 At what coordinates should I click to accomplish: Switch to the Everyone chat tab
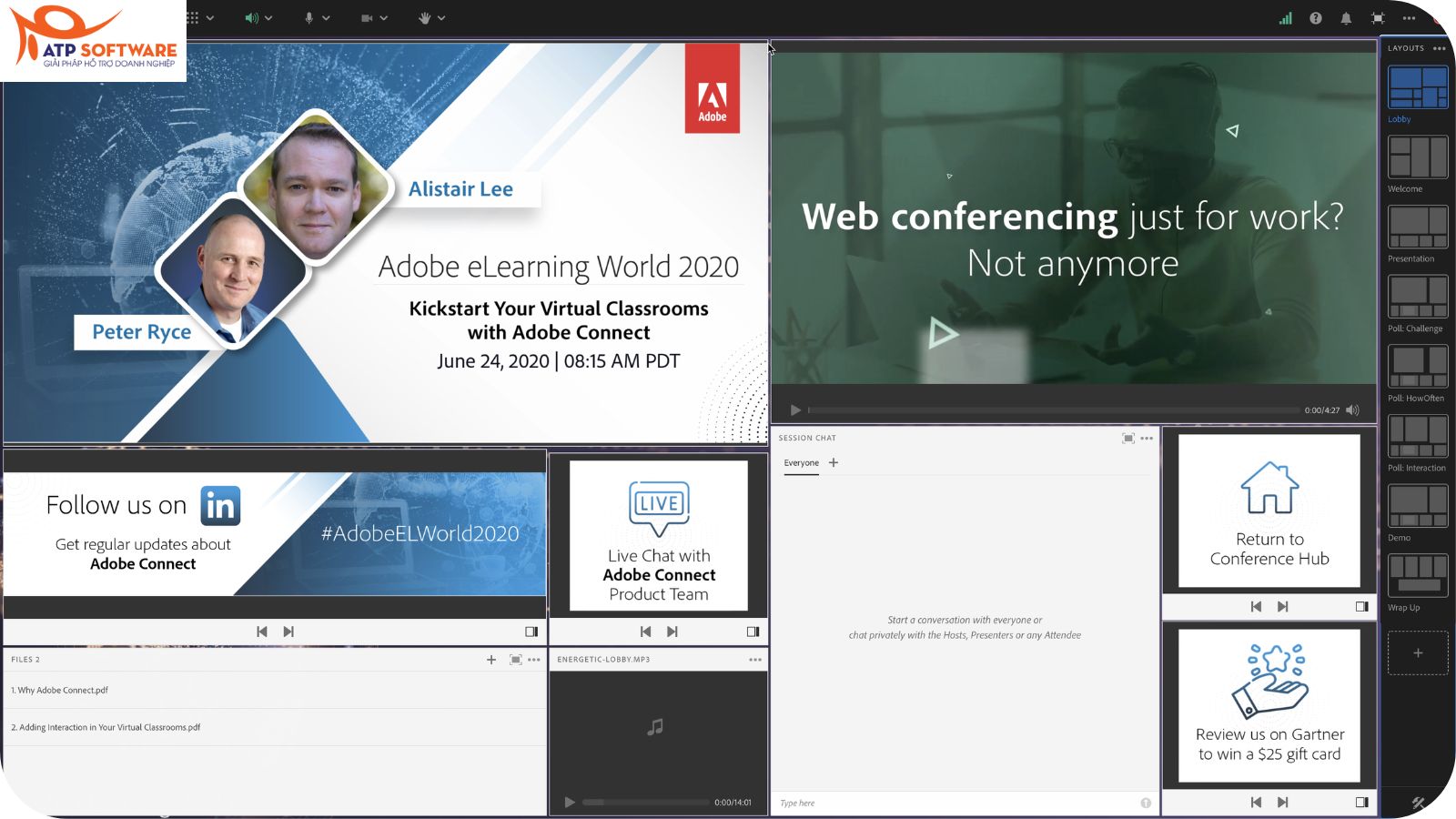click(800, 463)
